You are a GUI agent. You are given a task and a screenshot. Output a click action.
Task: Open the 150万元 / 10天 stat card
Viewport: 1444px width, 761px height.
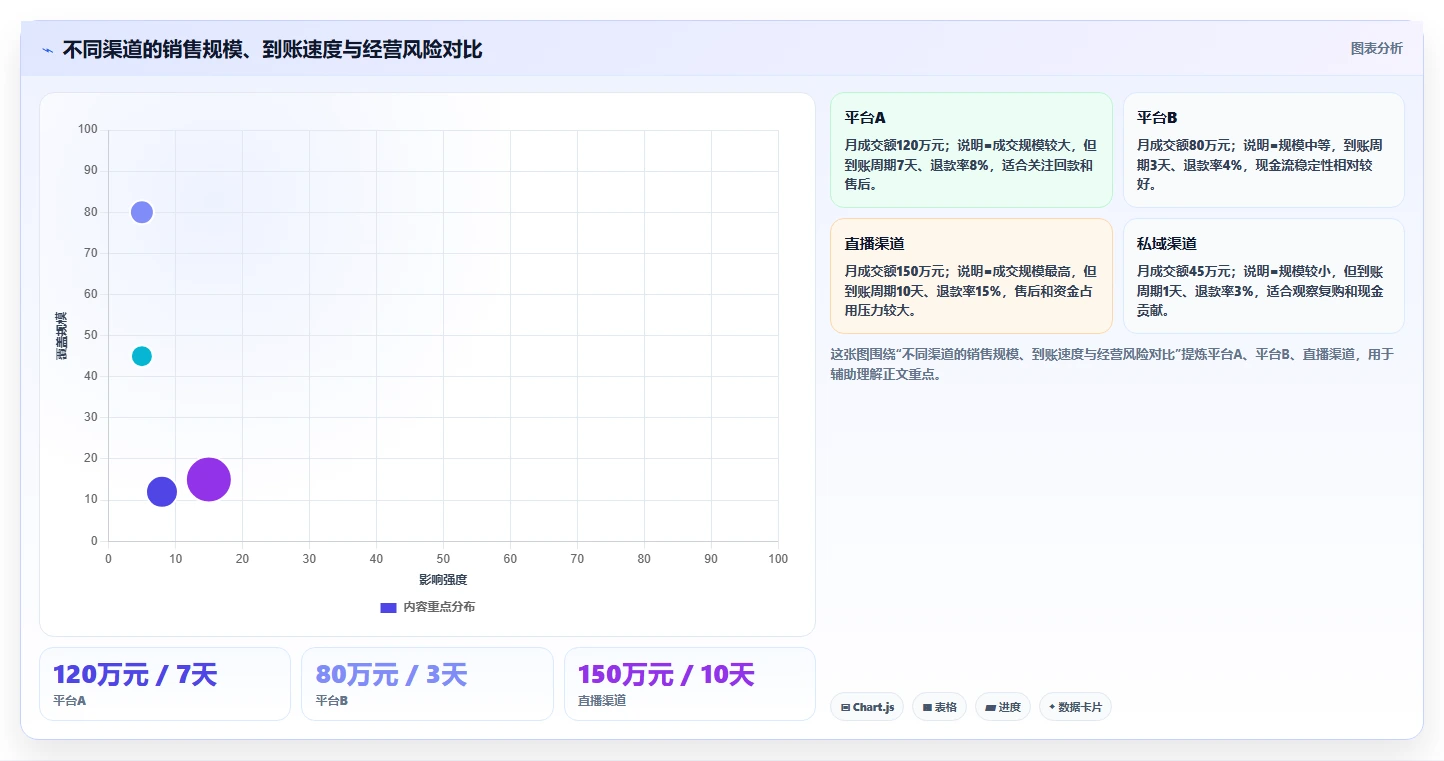tap(690, 684)
